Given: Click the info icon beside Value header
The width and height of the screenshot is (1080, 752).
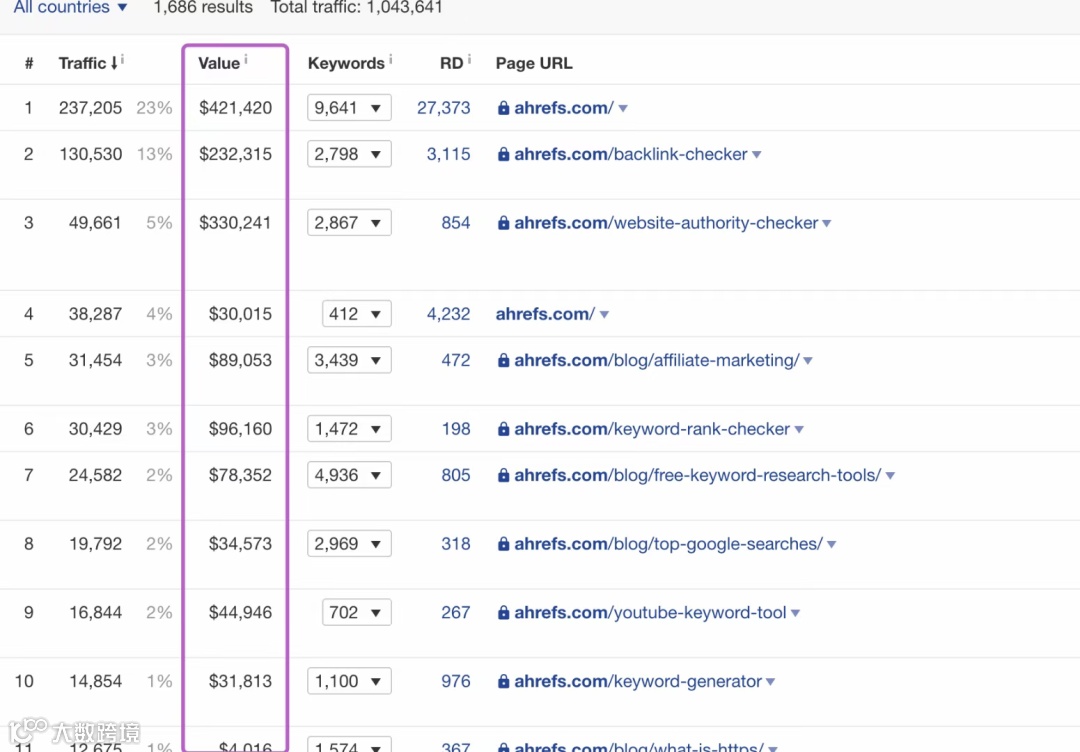Looking at the screenshot, I should [x=246, y=60].
